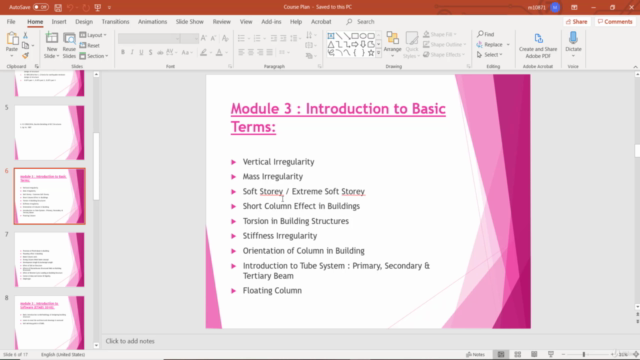This screenshot has height=360, width=640.
Task: Choose the text highlight color
Action: tap(203, 52)
